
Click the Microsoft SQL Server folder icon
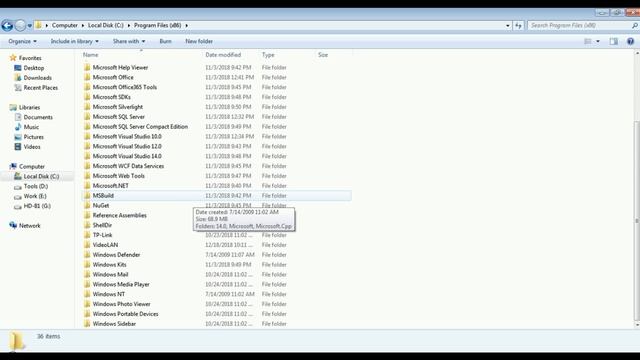[x=87, y=117]
